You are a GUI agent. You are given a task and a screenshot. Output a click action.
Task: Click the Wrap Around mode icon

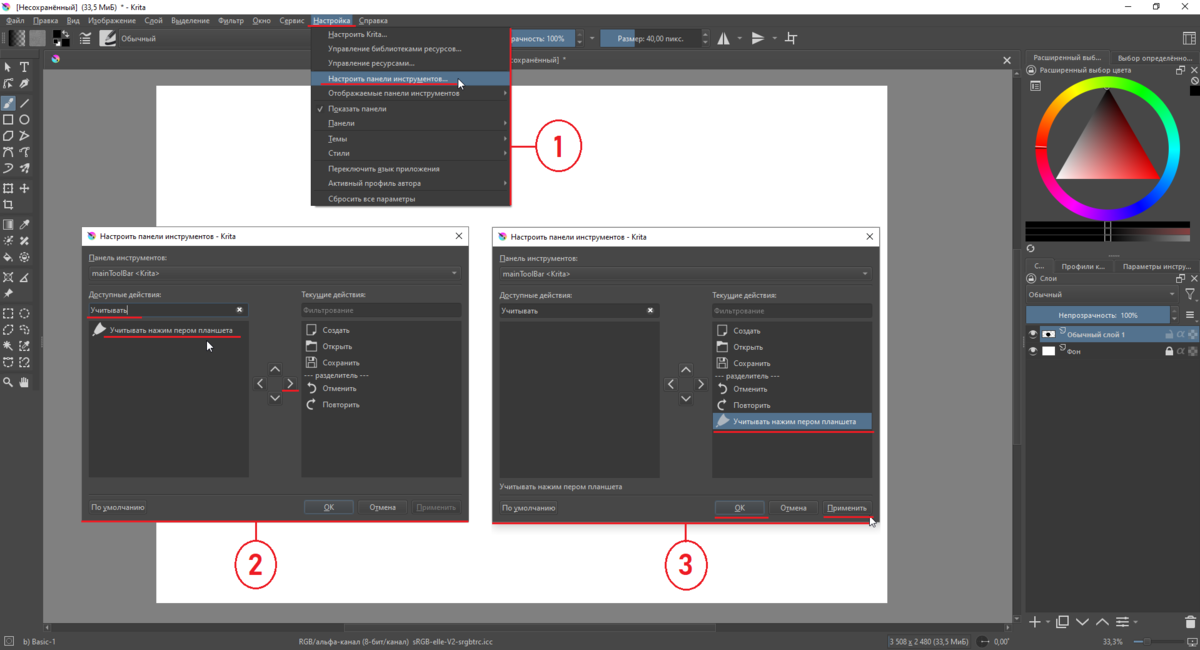coord(791,38)
